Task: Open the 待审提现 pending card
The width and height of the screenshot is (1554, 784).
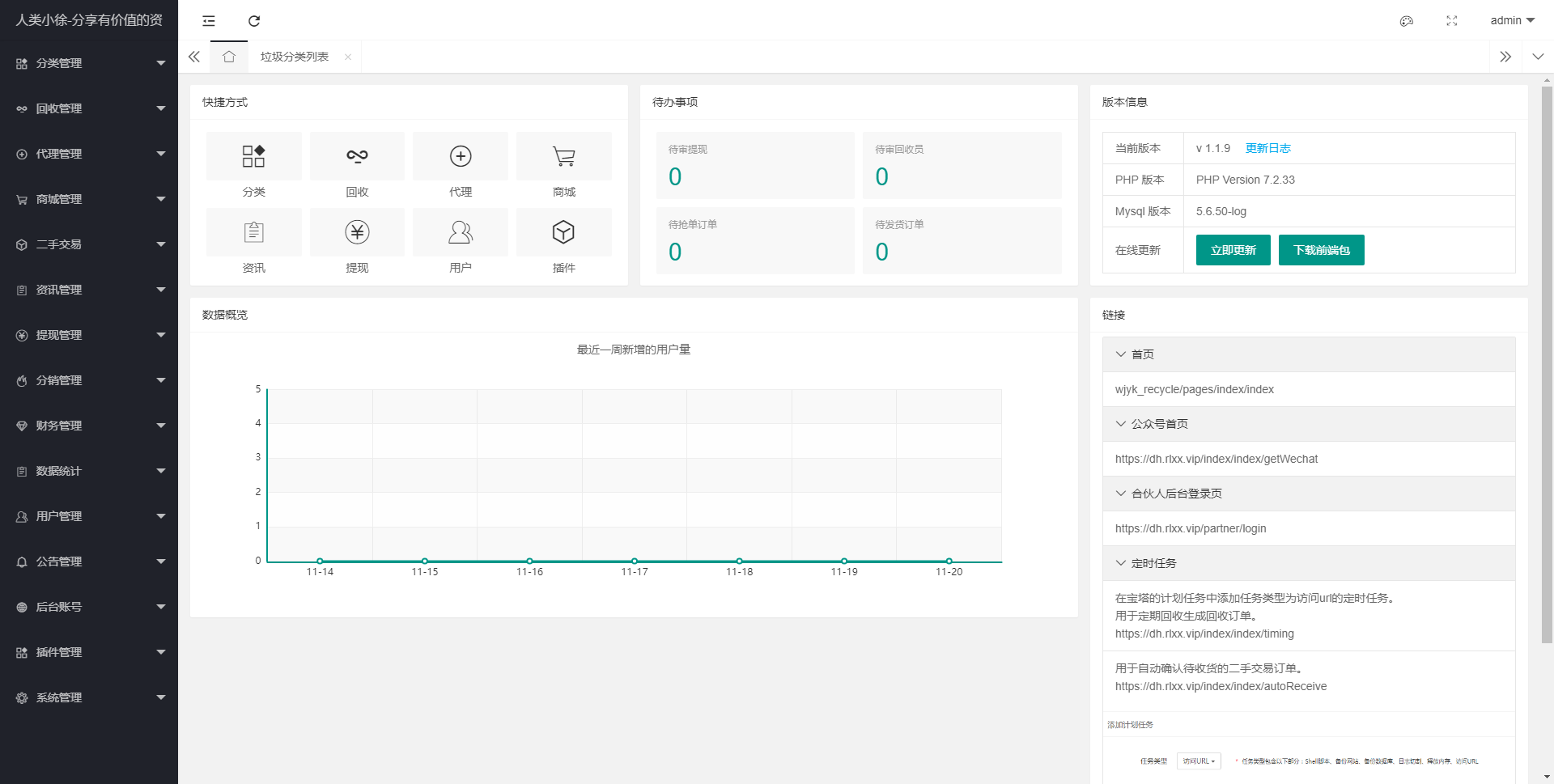Action: click(x=755, y=165)
